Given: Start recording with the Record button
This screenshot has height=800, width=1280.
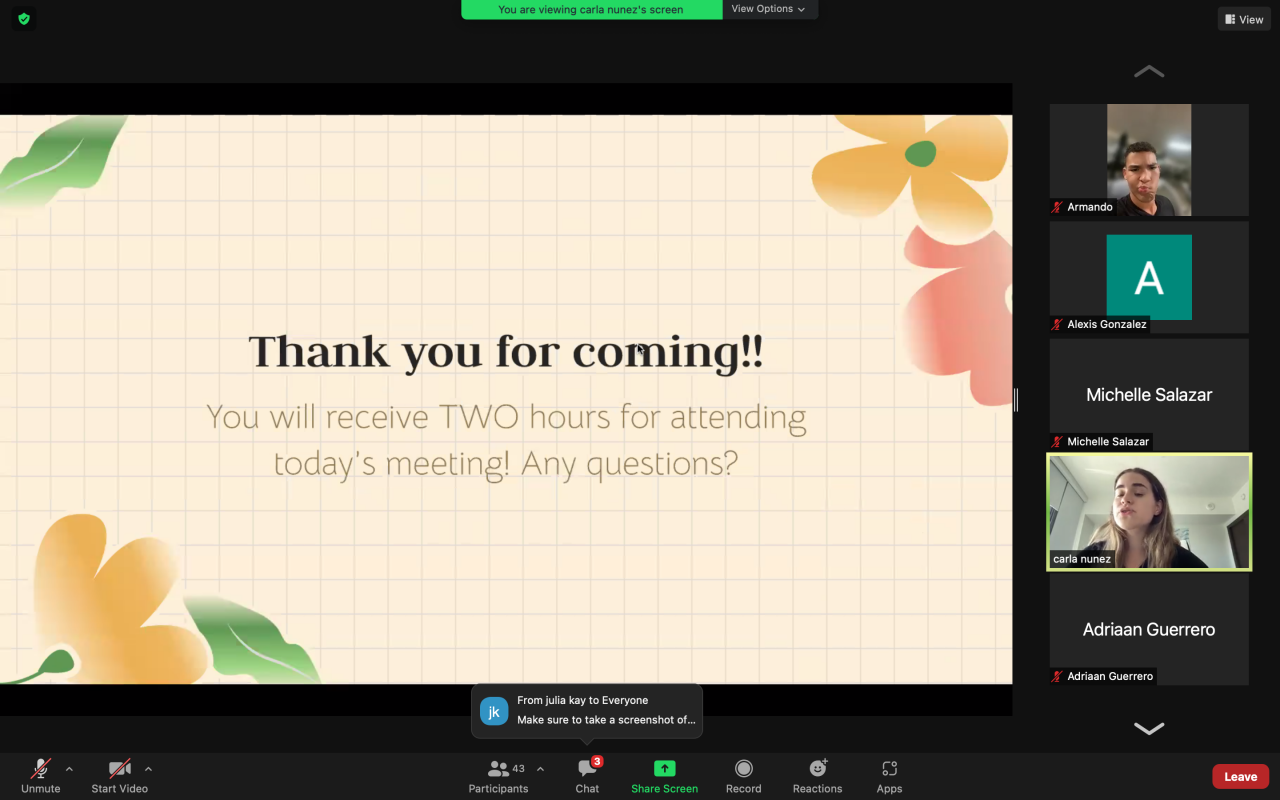Looking at the screenshot, I should (x=744, y=775).
